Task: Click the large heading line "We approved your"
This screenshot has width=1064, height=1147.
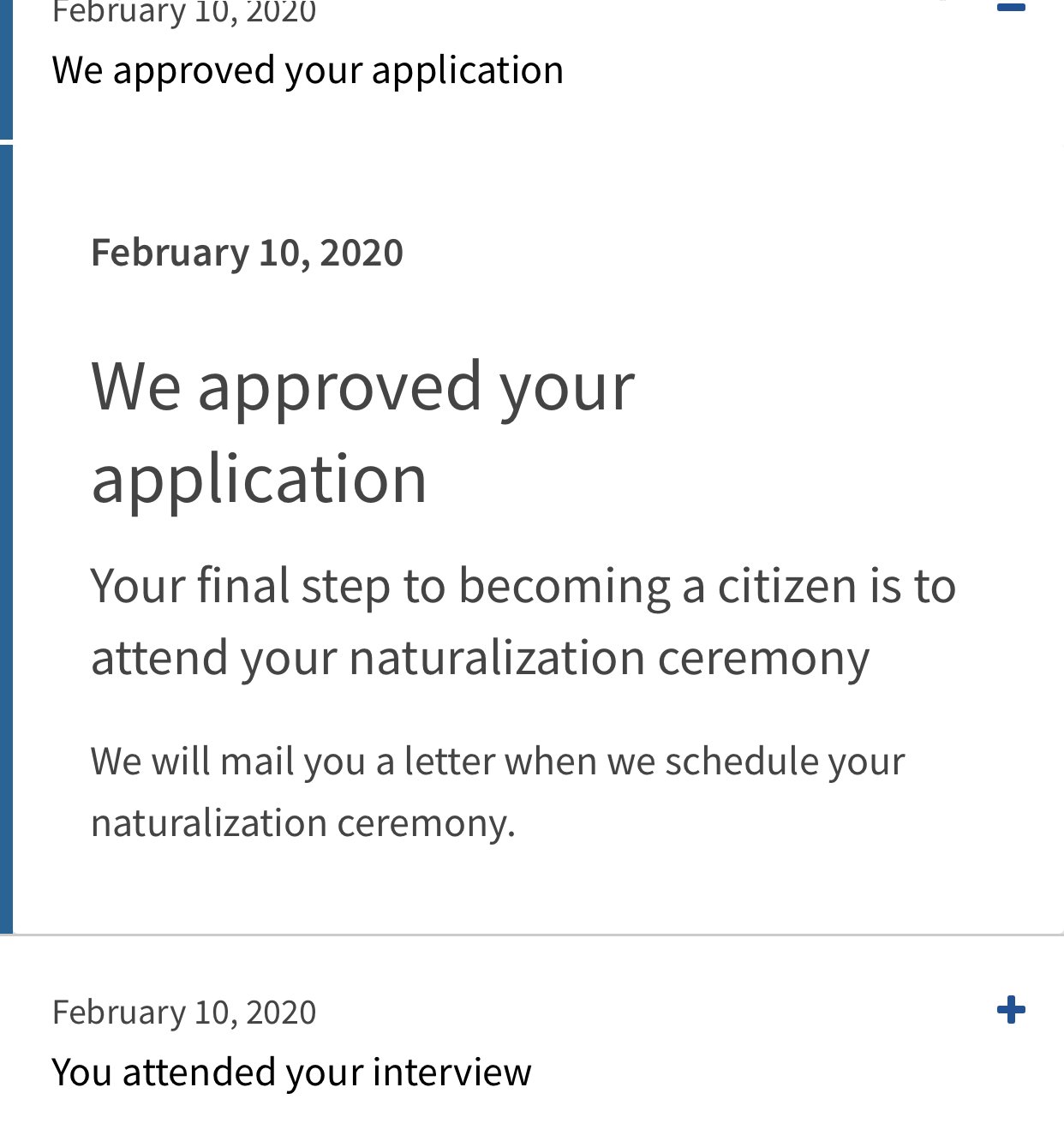Action: click(x=362, y=388)
